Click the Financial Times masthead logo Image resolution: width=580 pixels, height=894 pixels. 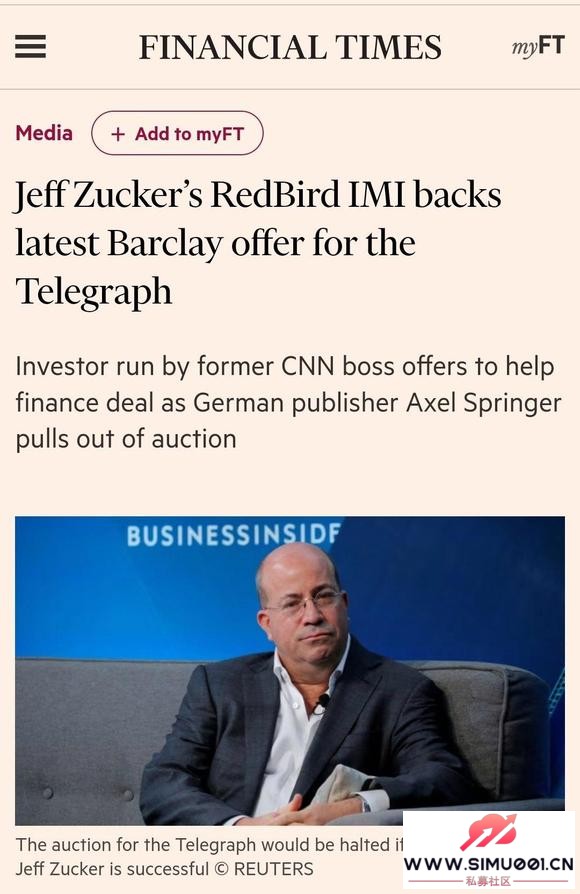coord(290,47)
